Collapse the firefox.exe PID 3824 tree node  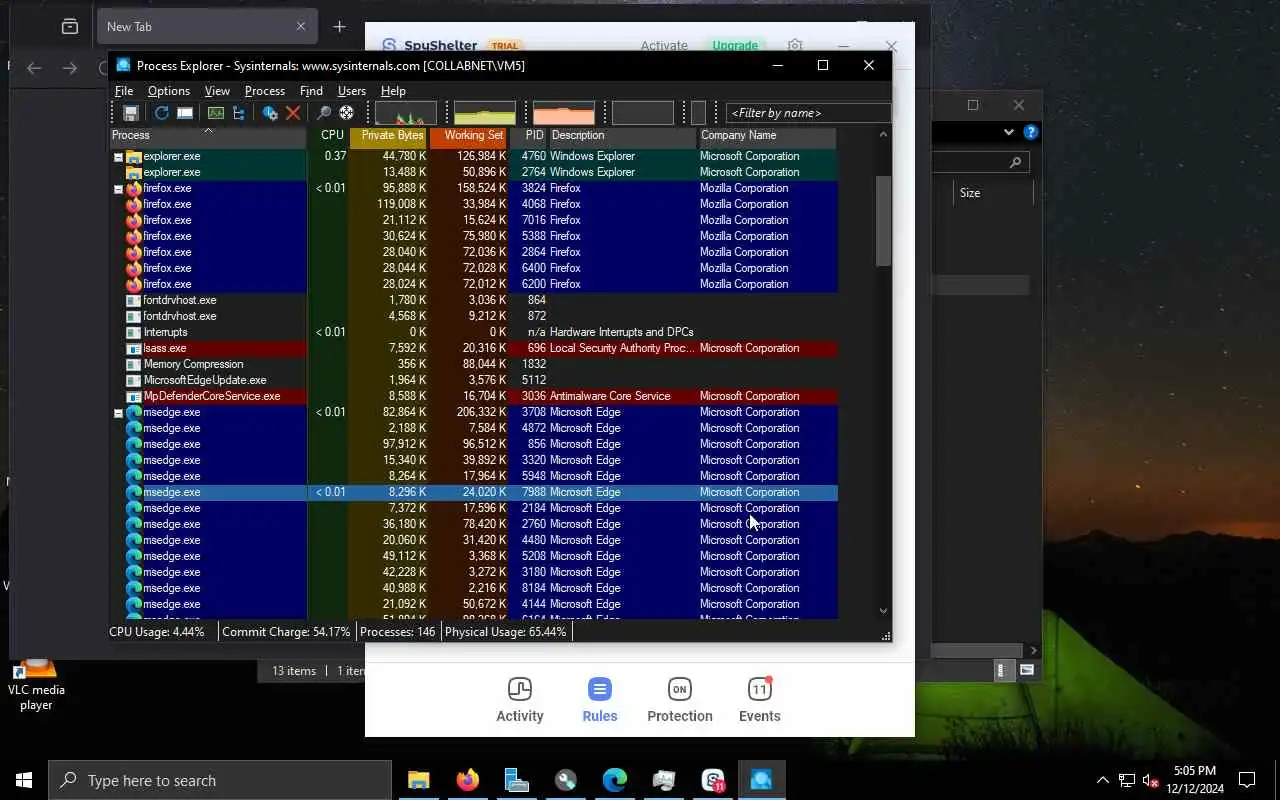click(x=118, y=189)
